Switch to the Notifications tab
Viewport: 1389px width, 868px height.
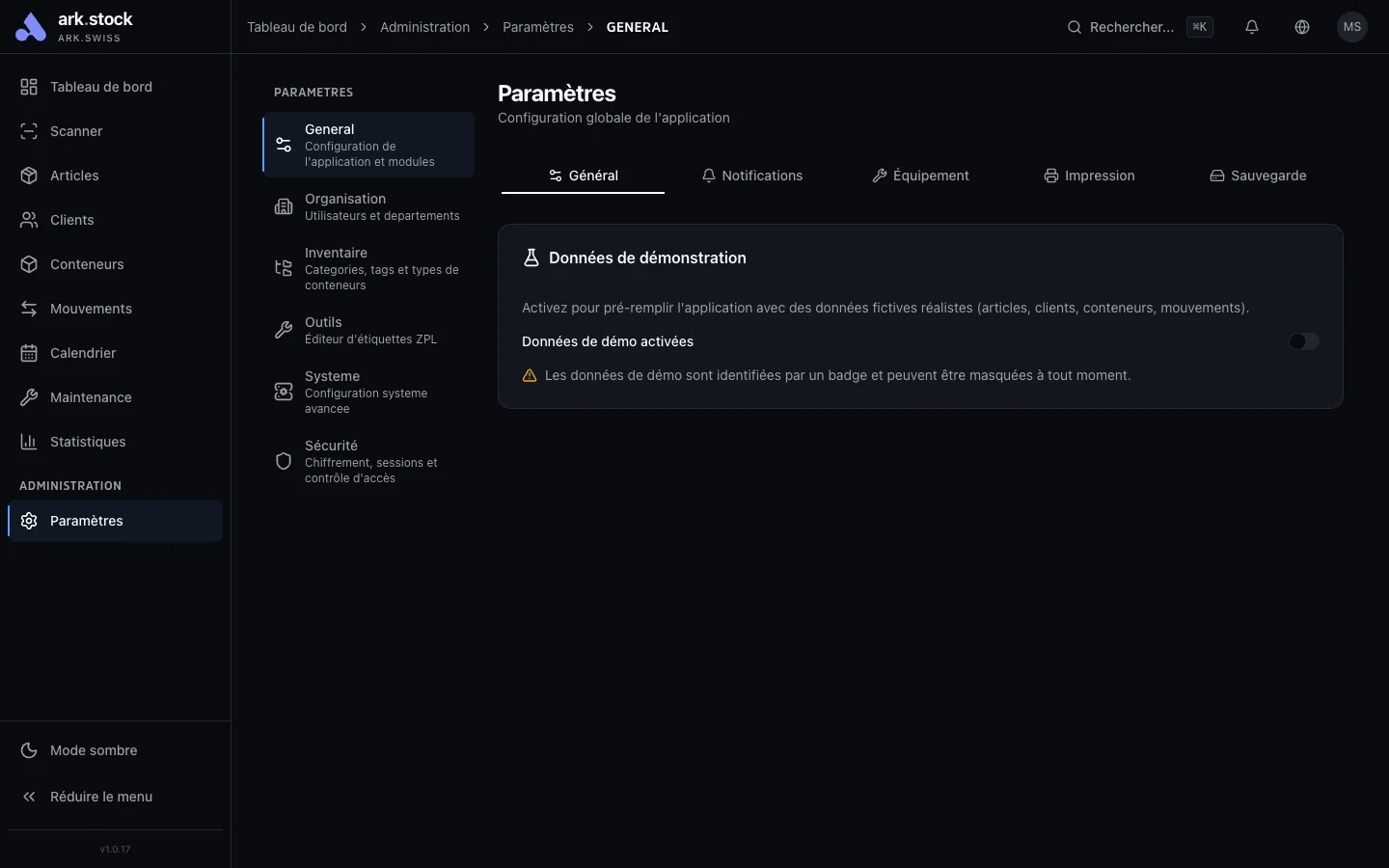[752, 176]
